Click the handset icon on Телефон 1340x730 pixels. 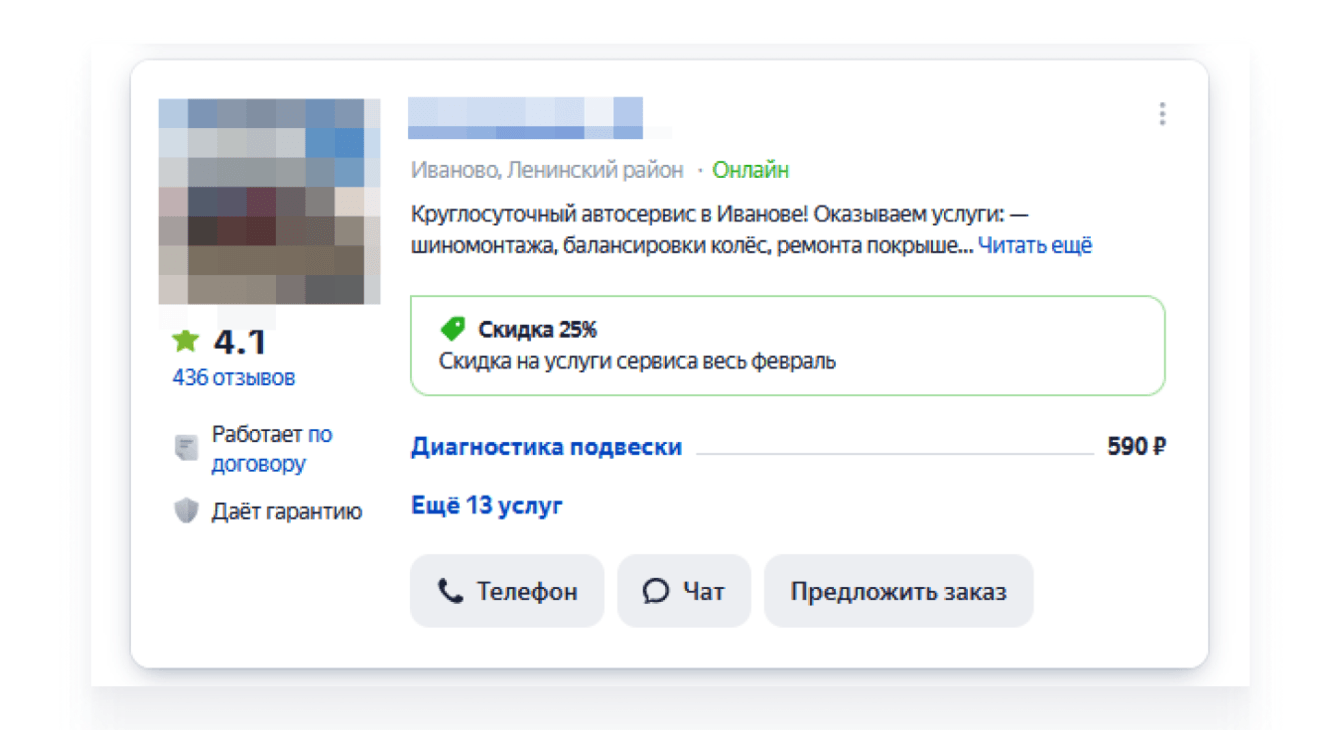point(451,591)
